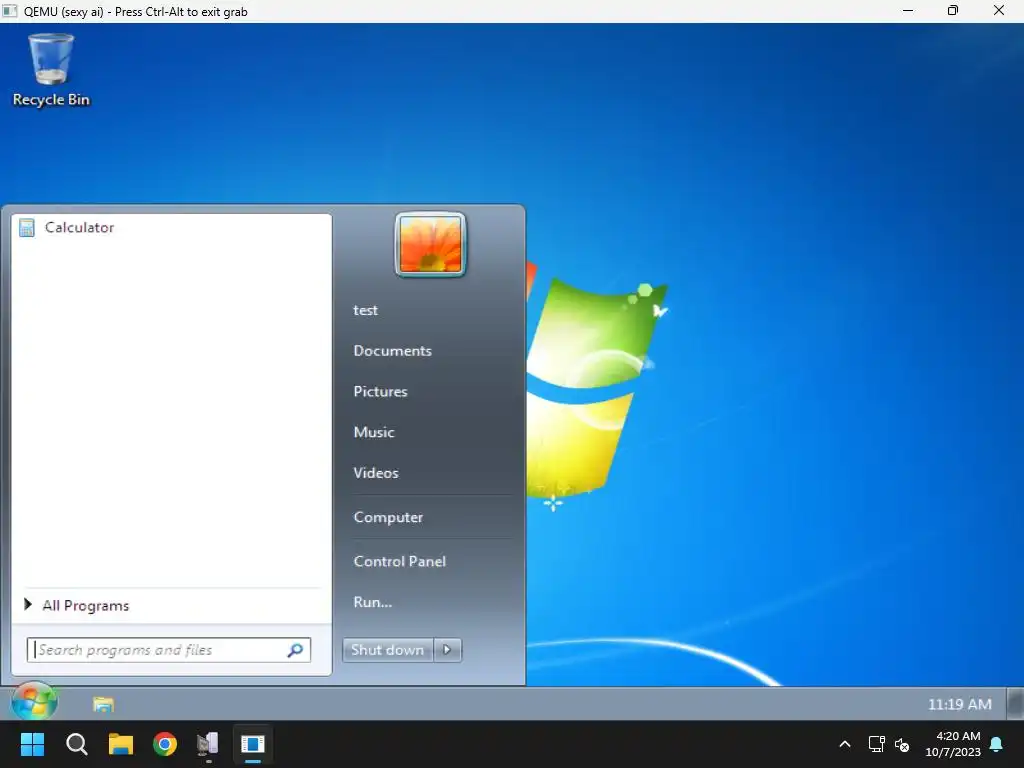Click the QEMU title bar window icon
This screenshot has width=1024, height=768.
10,11
